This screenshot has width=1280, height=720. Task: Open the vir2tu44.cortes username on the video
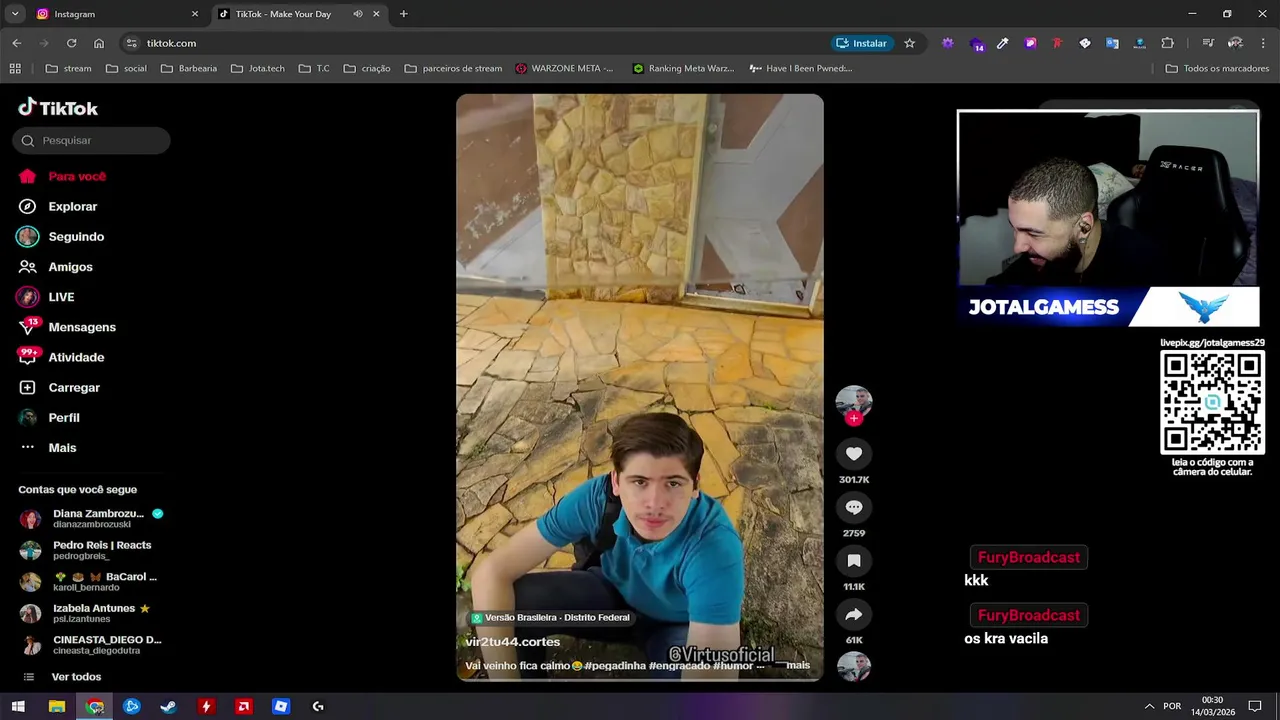point(513,642)
